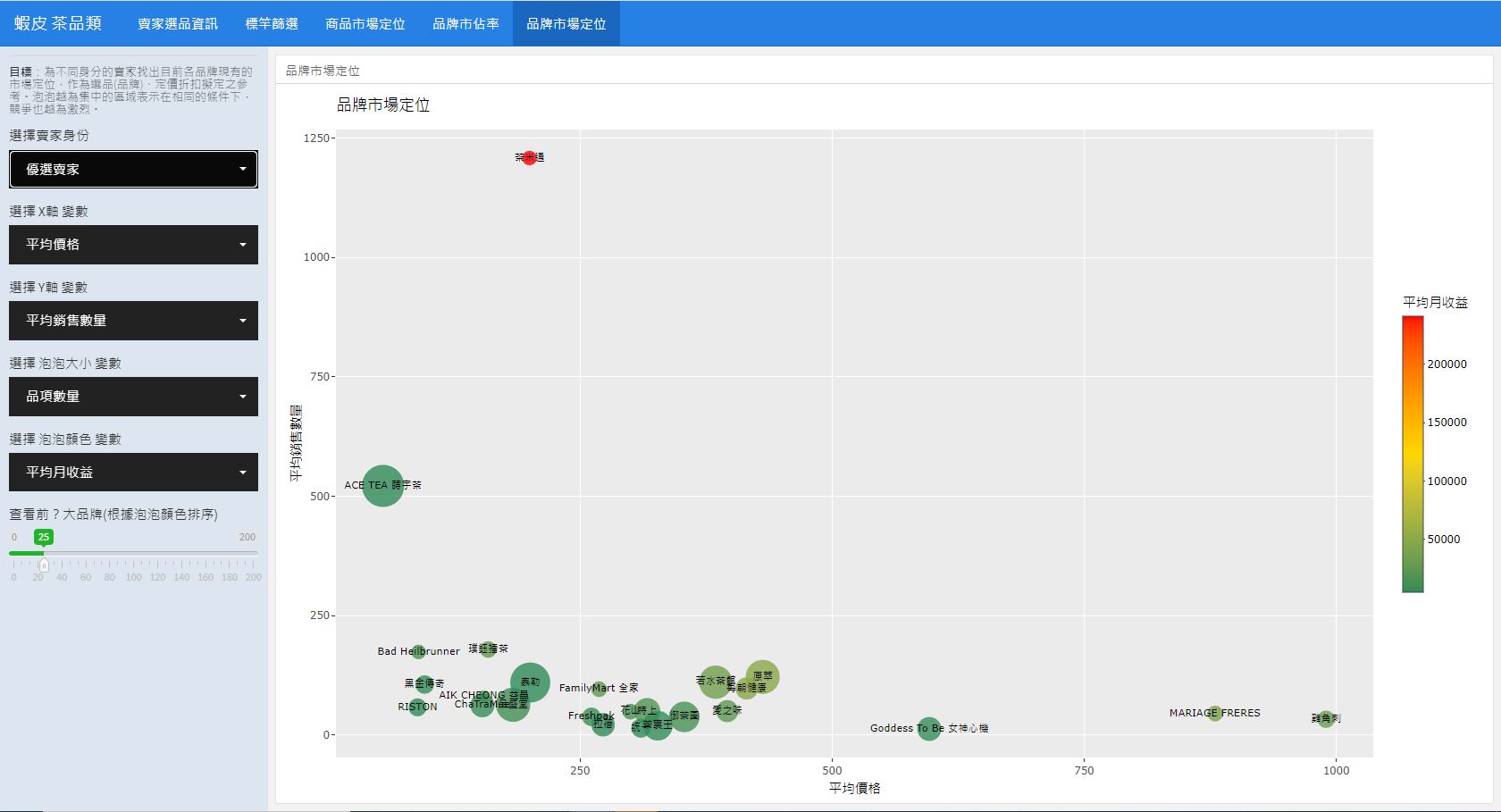Click the MARIAGE FRERES bubble
The image size is (1501, 812).
click(x=1214, y=713)
